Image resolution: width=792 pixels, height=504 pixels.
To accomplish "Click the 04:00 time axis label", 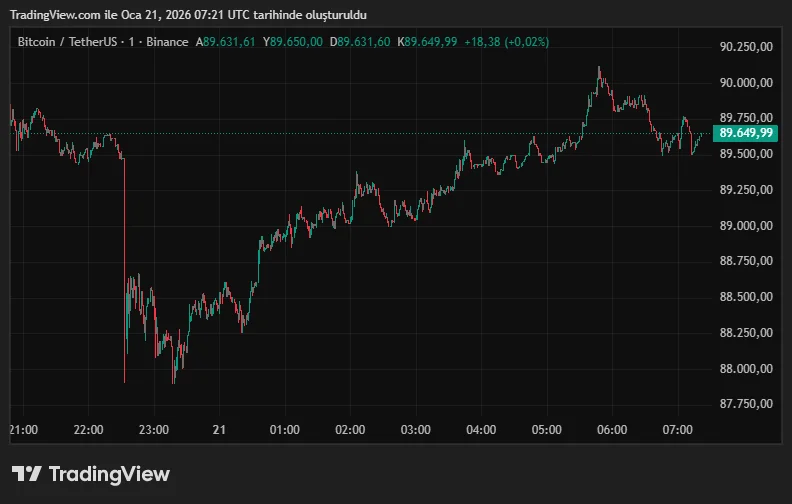I will coord(481,430).
